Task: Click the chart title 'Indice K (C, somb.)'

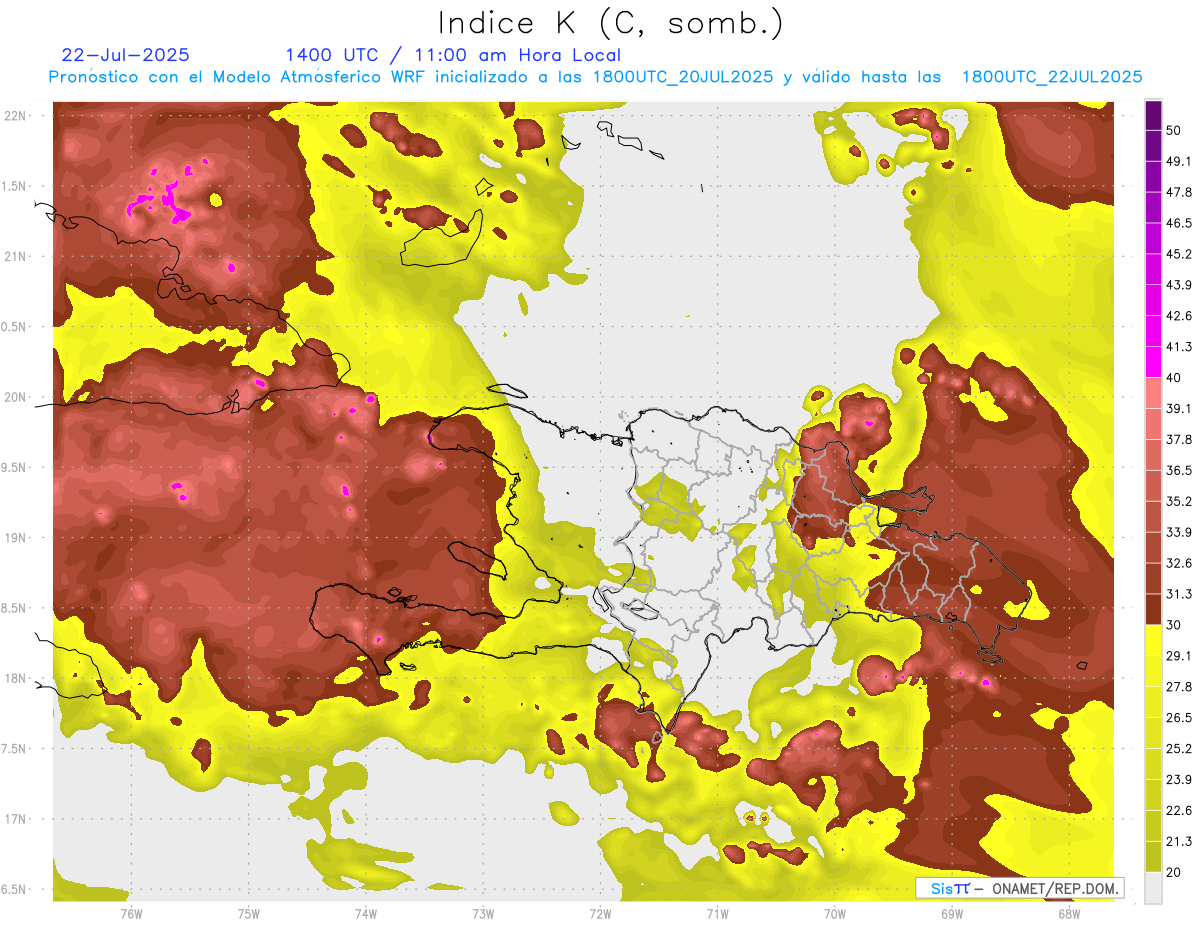Action: point(611,23)
